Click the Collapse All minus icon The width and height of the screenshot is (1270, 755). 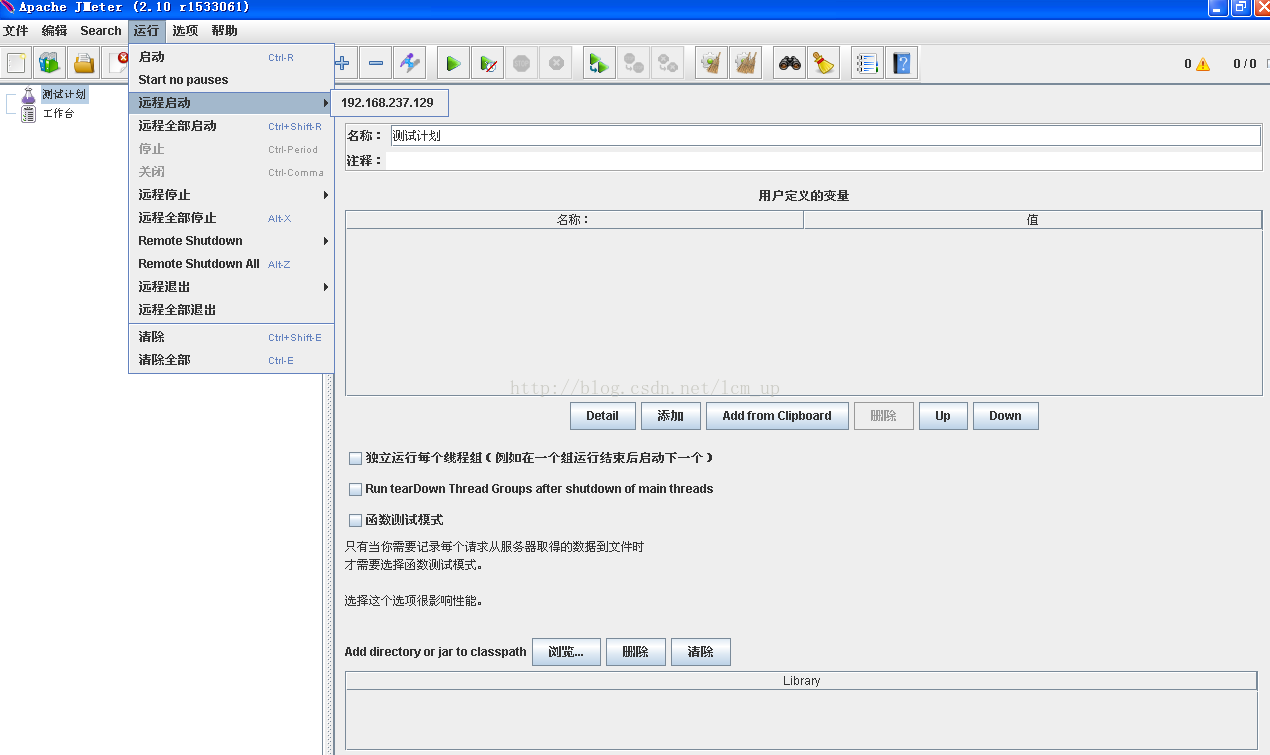point(375,63)
